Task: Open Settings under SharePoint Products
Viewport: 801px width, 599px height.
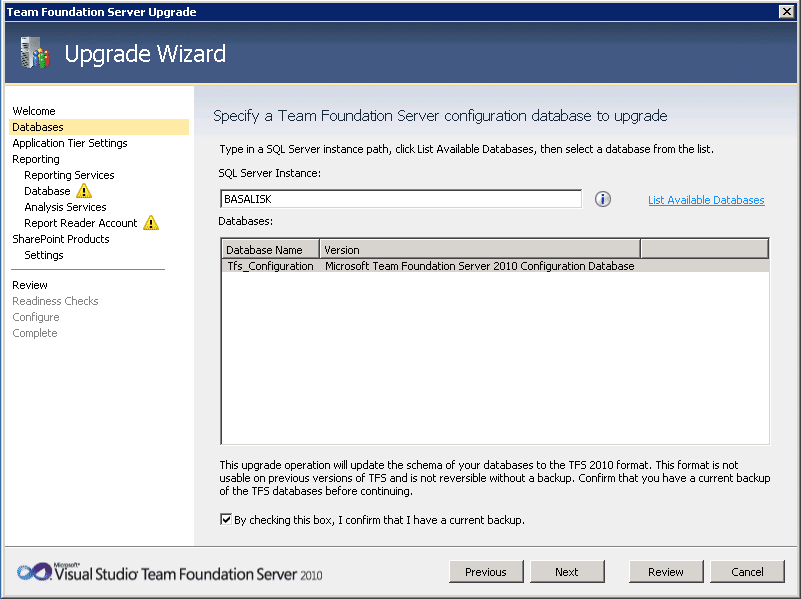Action: [x=43, y=255]
